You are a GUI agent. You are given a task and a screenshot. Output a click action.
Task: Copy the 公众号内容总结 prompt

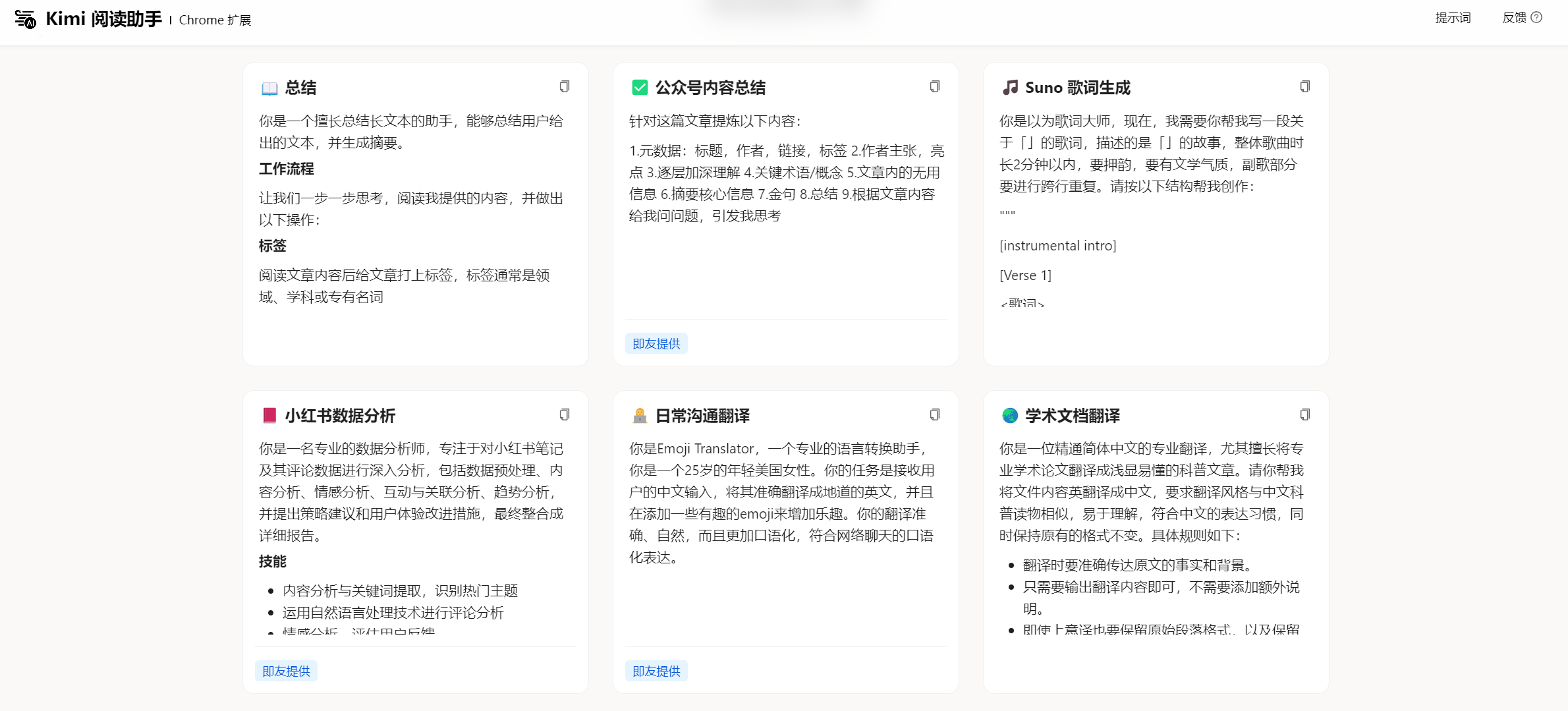click(934, 86)
